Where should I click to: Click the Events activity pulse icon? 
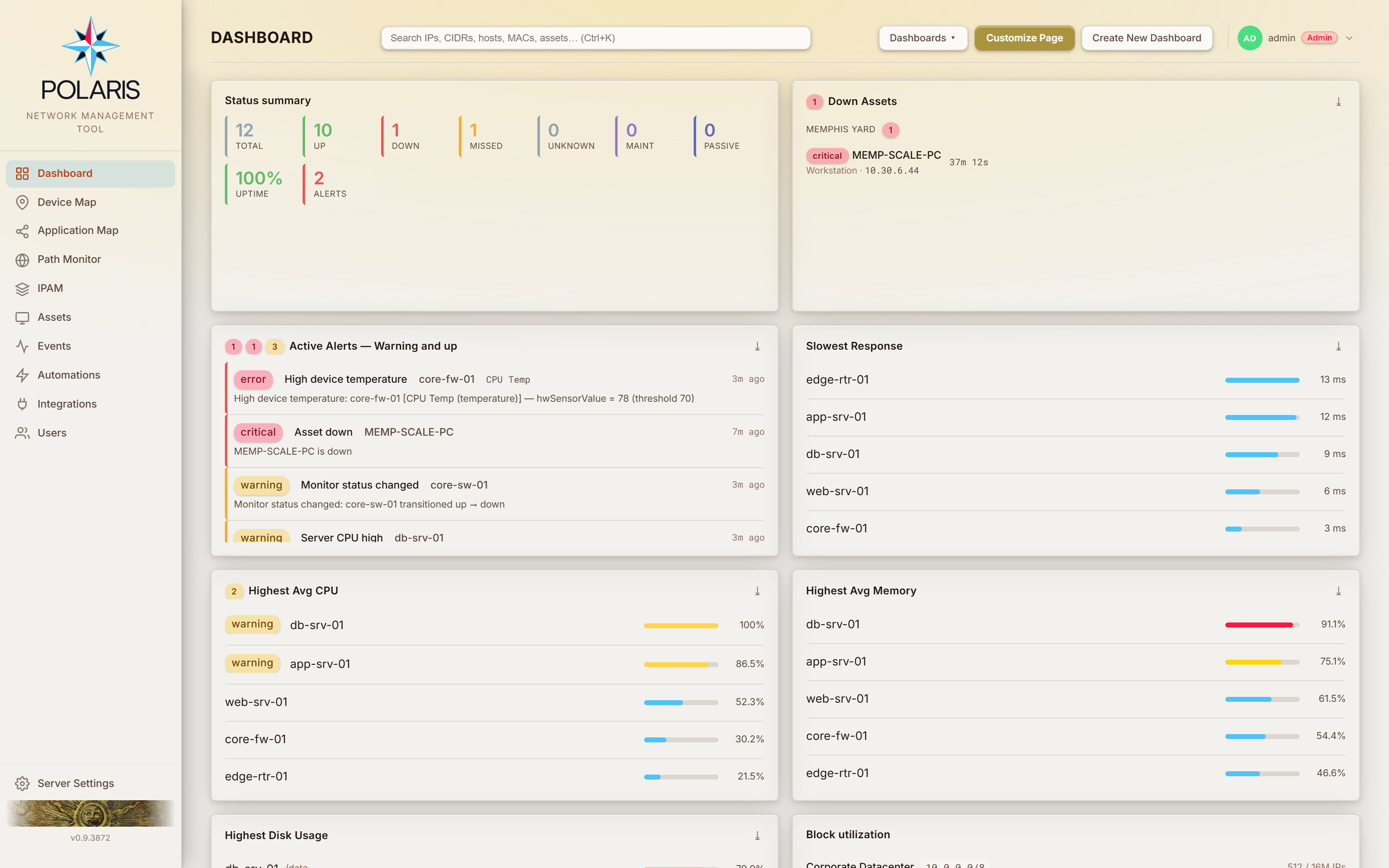(x=22, y=346)
